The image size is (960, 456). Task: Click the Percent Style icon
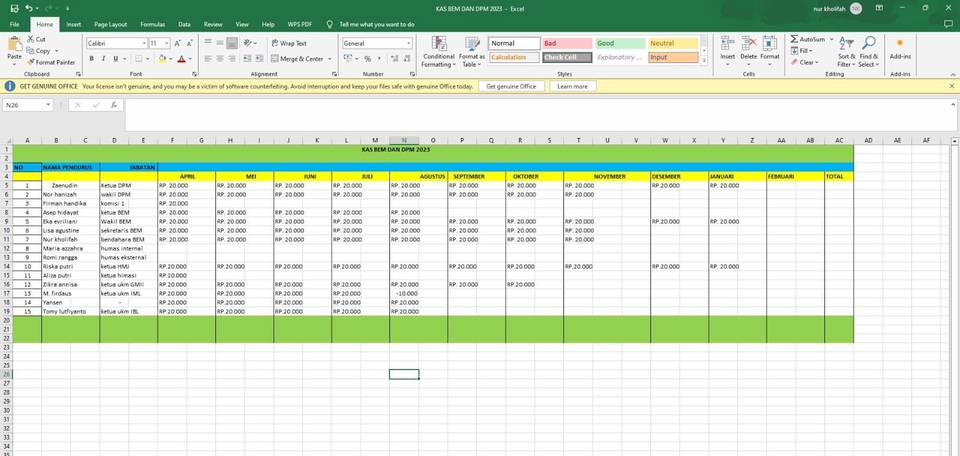click(x=367, y=59)
